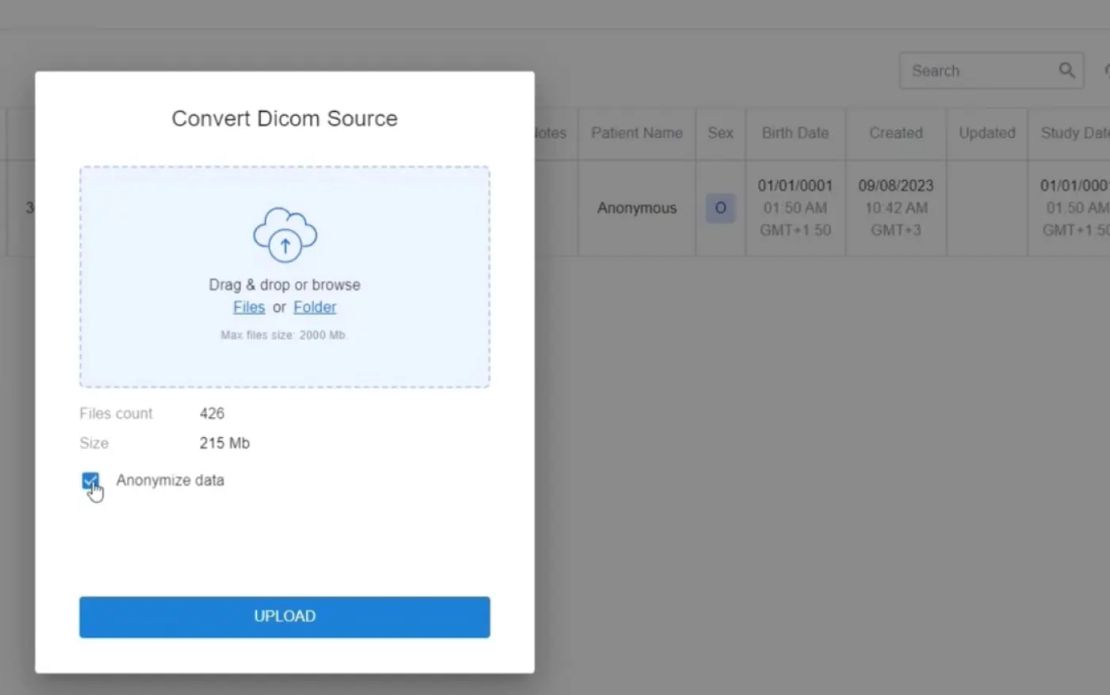The image size is (1110, 695).
Task: Click inside the Search input field
Action: point(980,71)
